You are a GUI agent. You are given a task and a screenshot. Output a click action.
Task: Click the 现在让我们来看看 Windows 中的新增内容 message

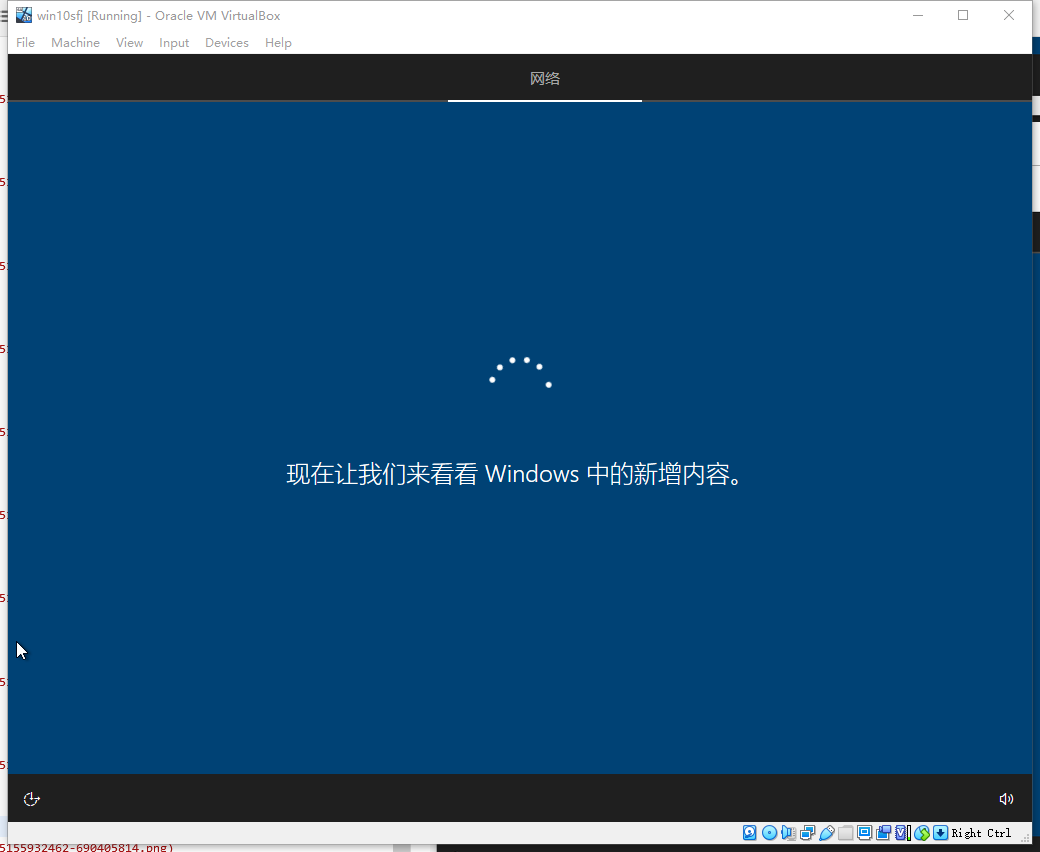[515, 474]
